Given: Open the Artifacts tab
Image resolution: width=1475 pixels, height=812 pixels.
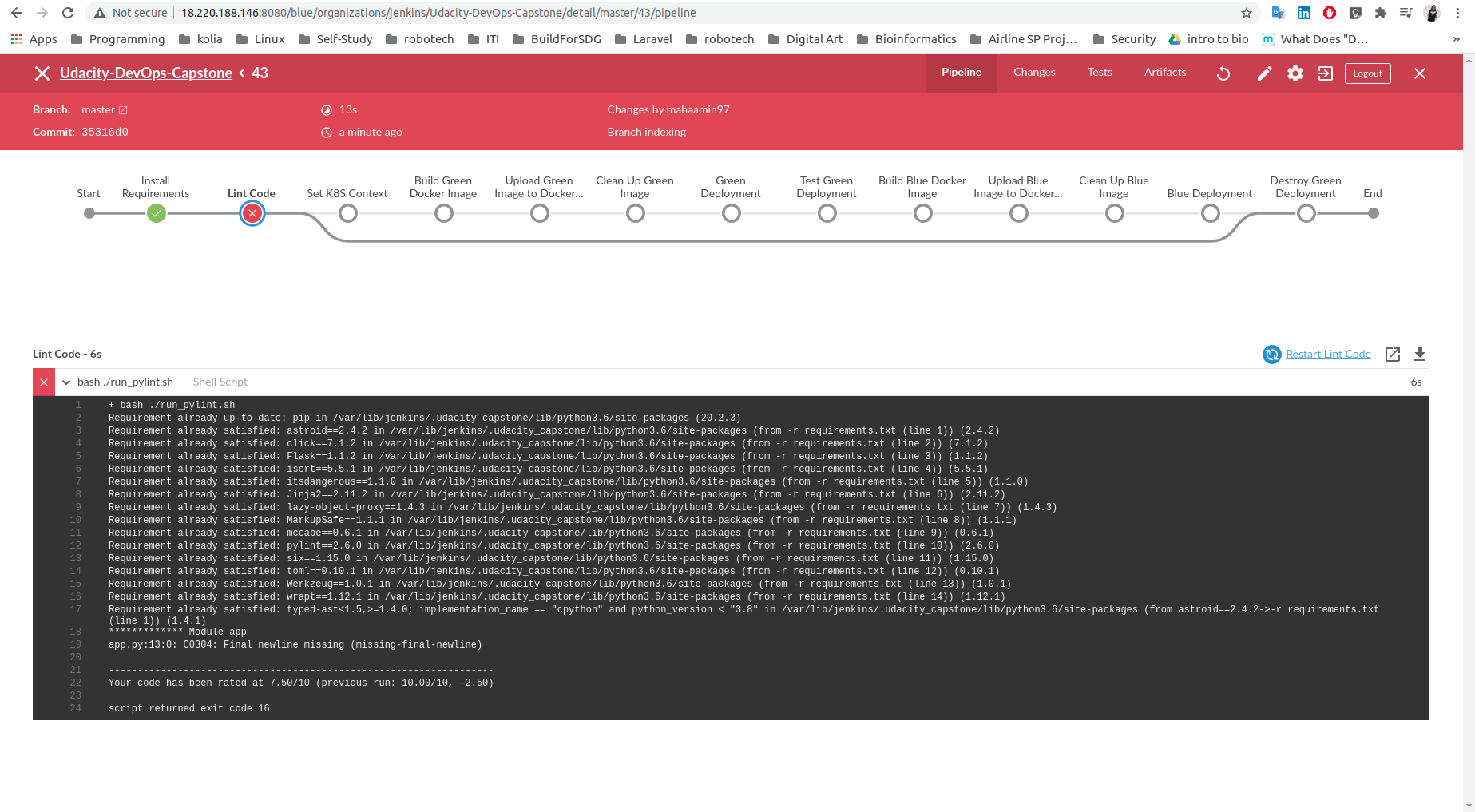Looking at the screenshot, I should tap(1165, 73).
